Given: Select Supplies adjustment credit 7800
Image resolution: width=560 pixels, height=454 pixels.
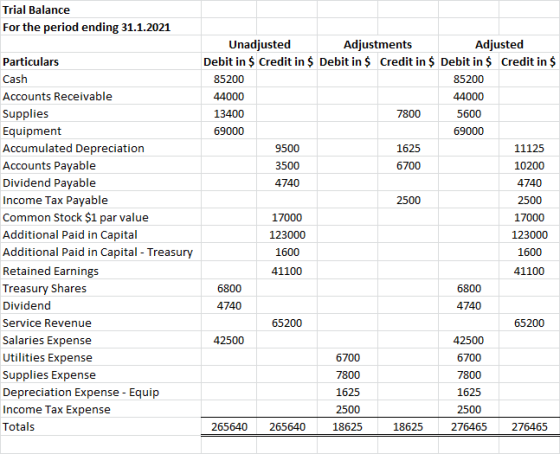Looking at the screenshot, I should [x=409, y=114].
